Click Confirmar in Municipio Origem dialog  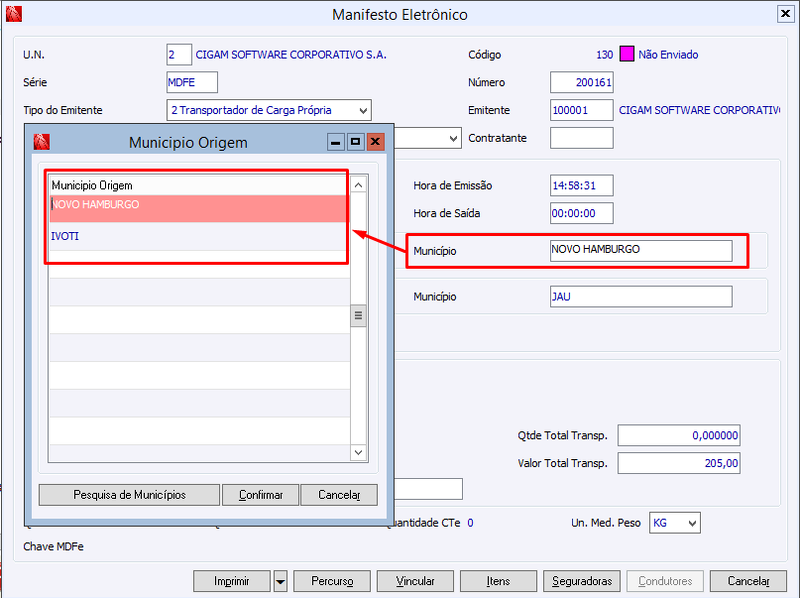pyautogui.click(x=261, y=495)
